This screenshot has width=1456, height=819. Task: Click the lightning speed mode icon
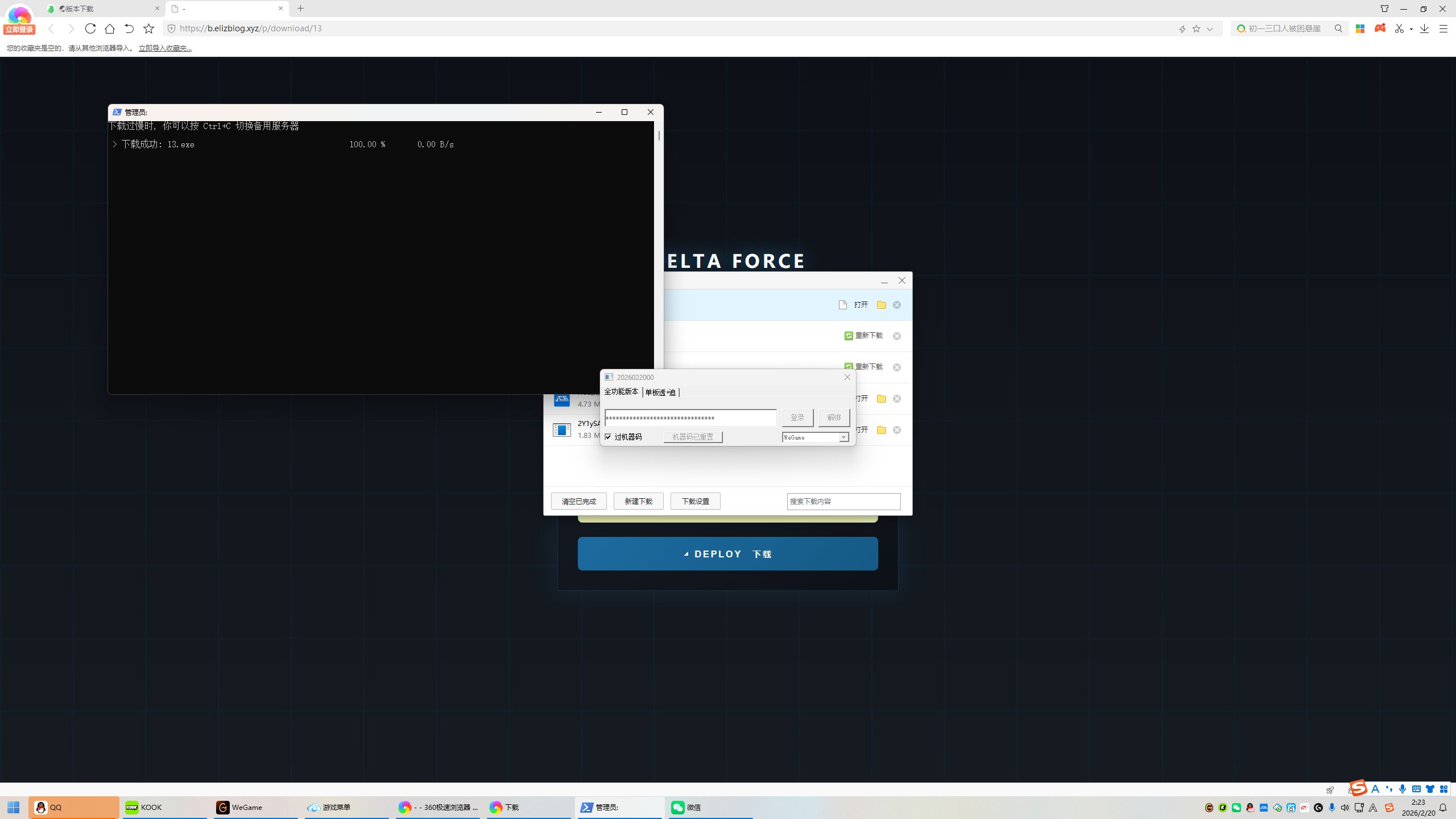click(1182, 28)
